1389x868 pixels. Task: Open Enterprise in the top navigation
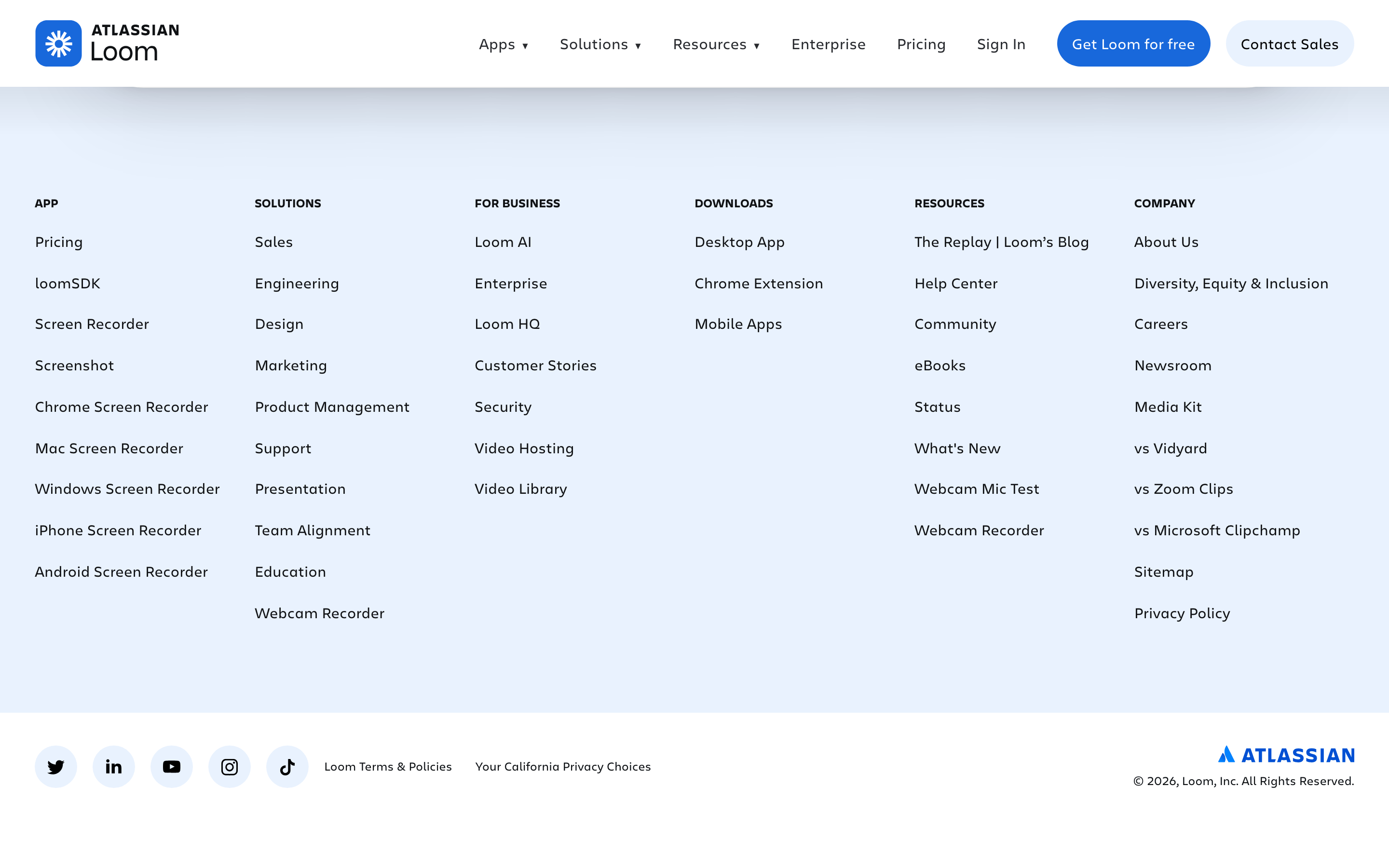[x=828, y=44]
